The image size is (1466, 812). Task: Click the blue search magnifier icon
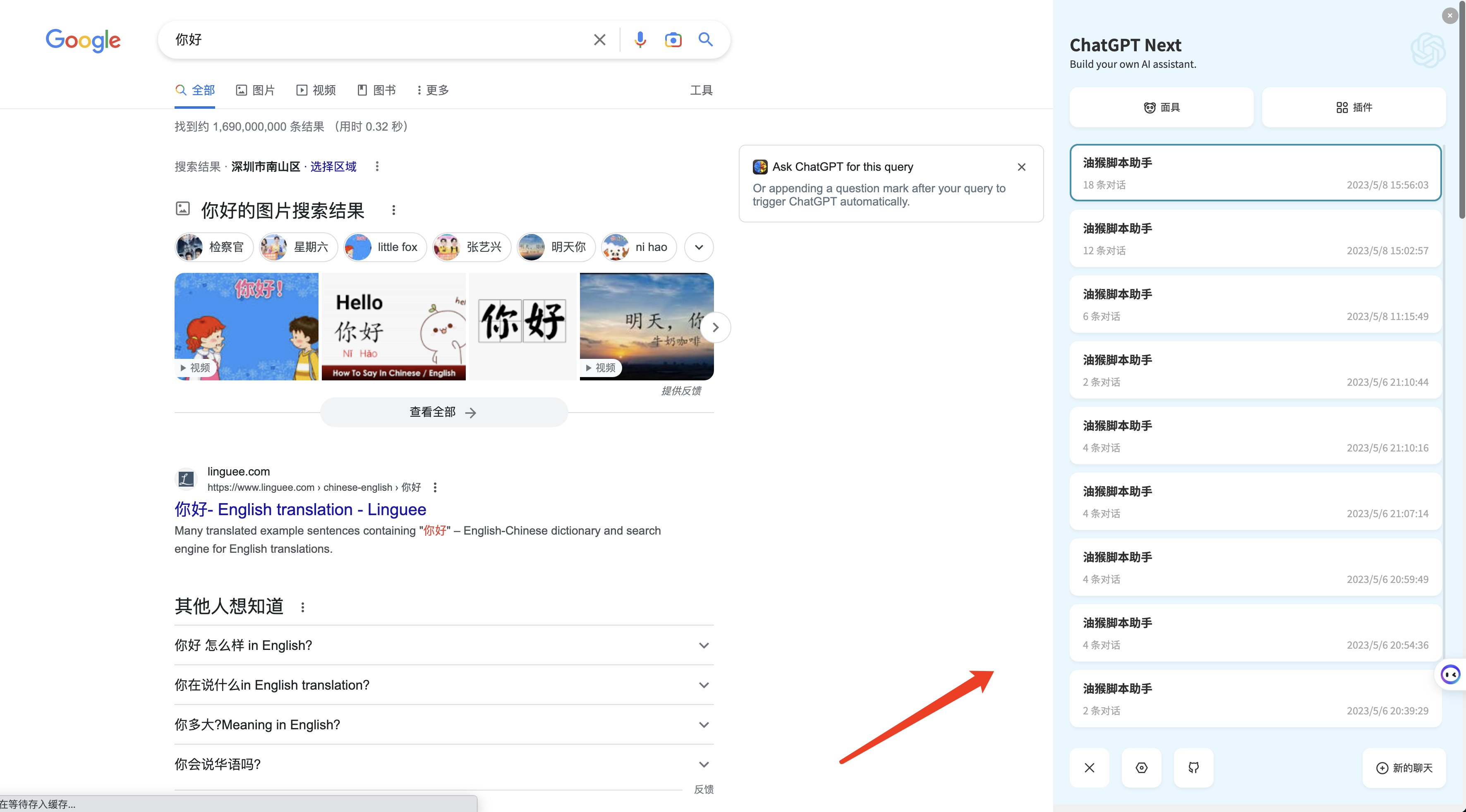[706, 40]
